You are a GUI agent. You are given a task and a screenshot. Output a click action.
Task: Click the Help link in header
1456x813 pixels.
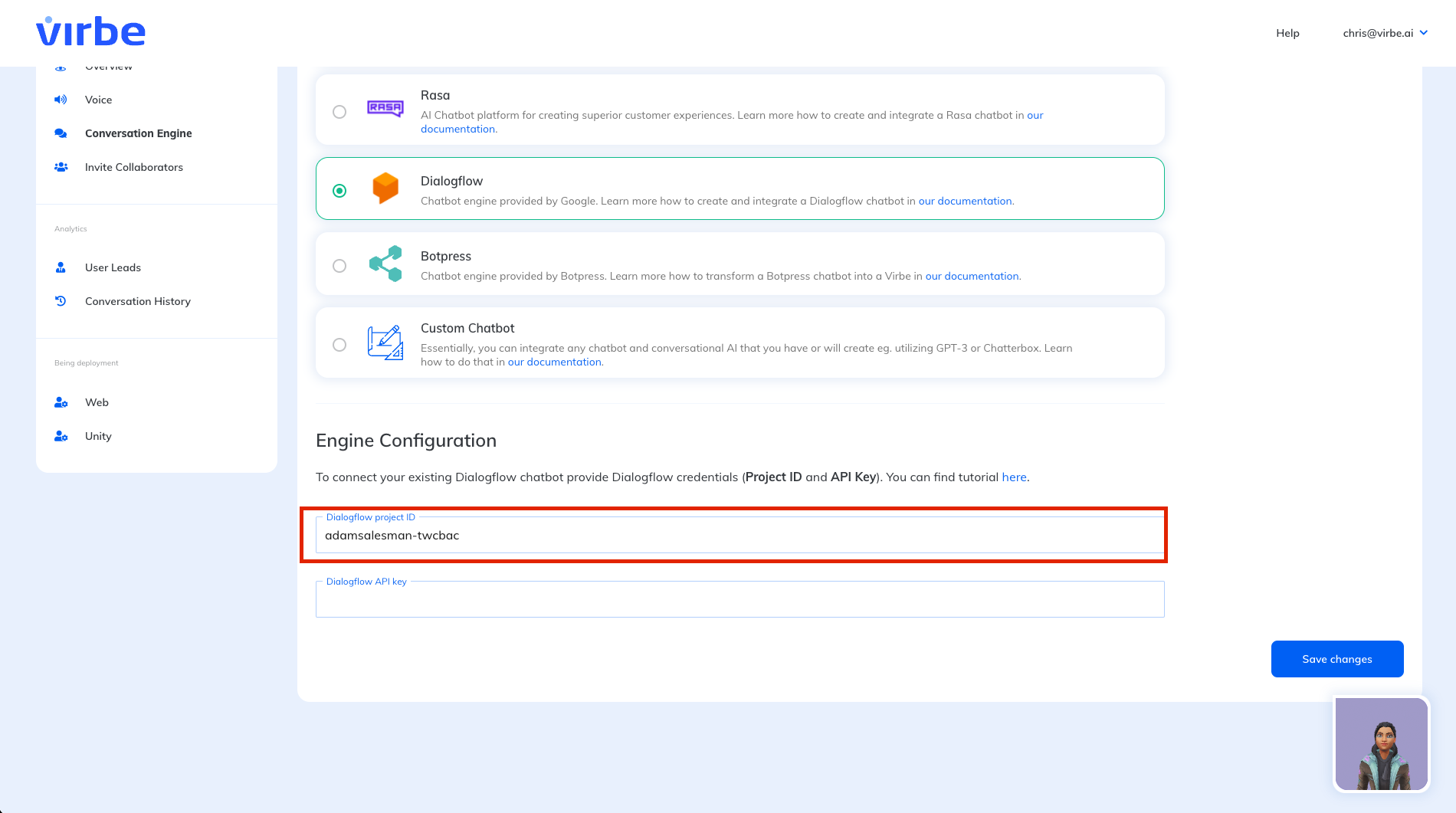tap(1287, 33)
